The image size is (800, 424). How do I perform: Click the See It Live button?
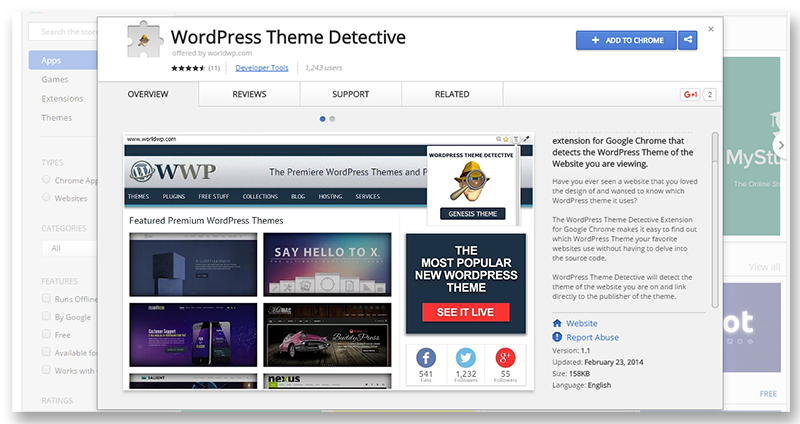pos(465,312)
